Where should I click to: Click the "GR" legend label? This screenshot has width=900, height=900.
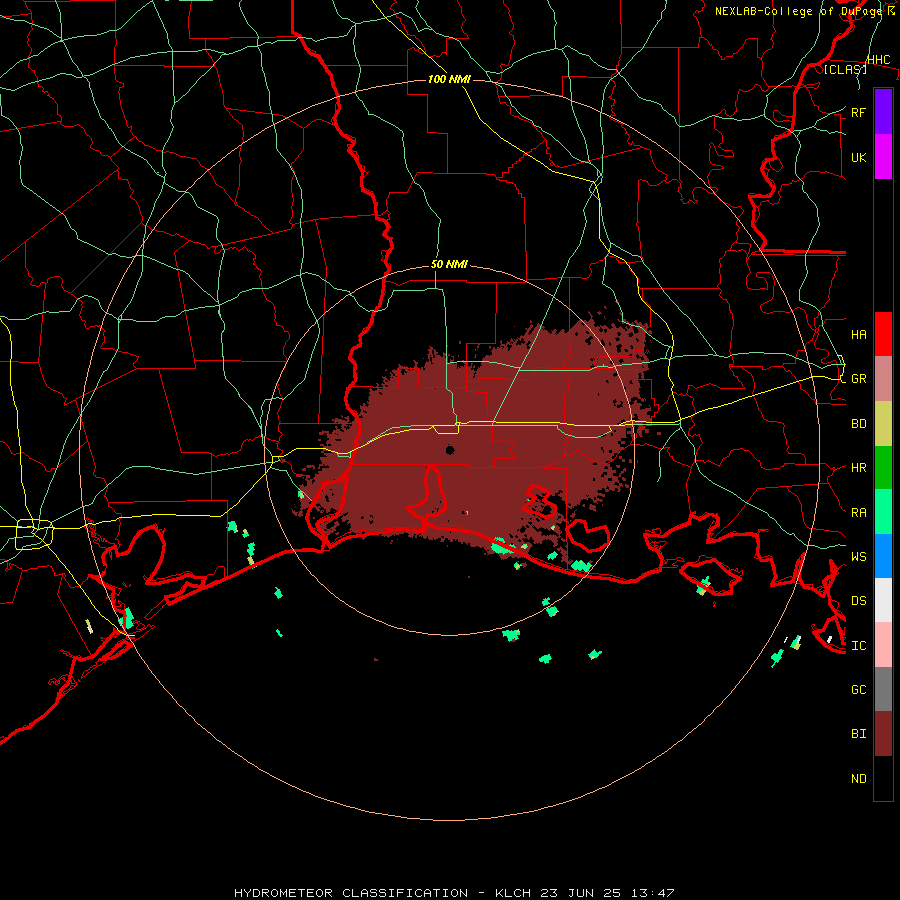(x=858, y=379)
